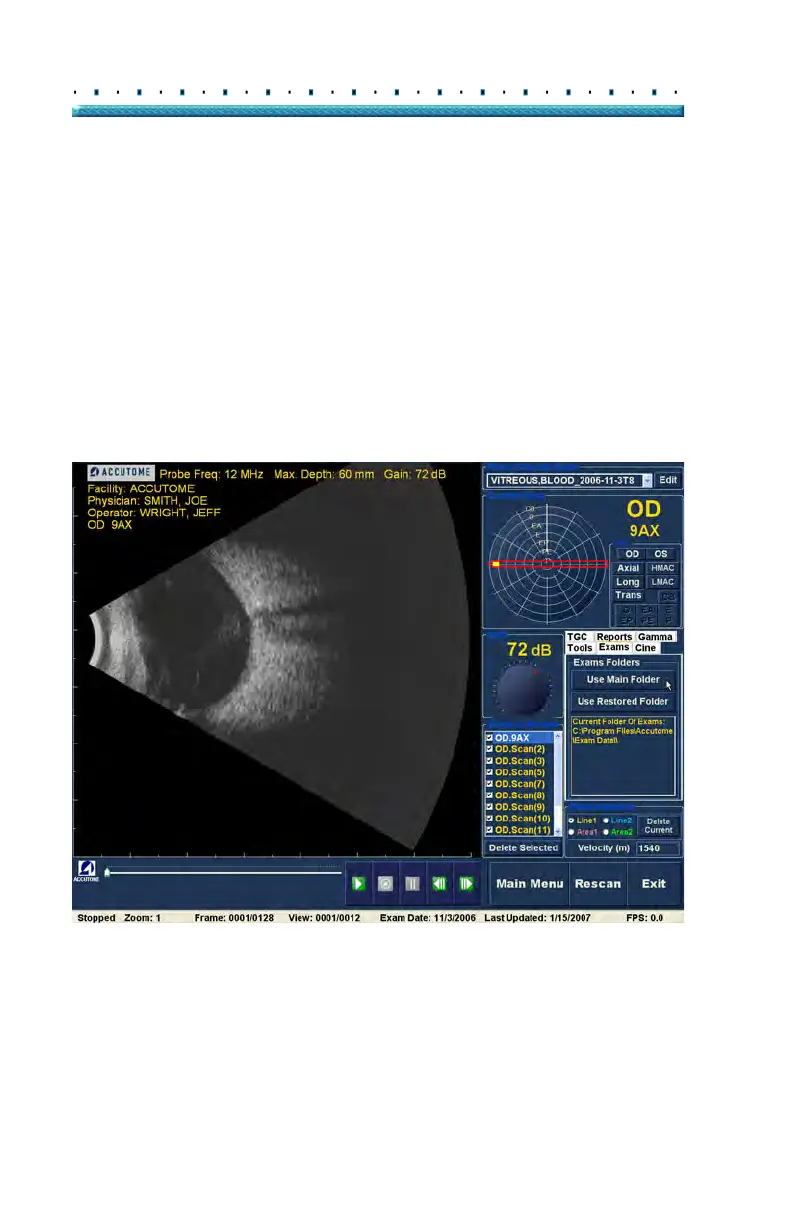Select the Area2 measurement radio button
792x1224 pixels.
[x=606, y=832]
